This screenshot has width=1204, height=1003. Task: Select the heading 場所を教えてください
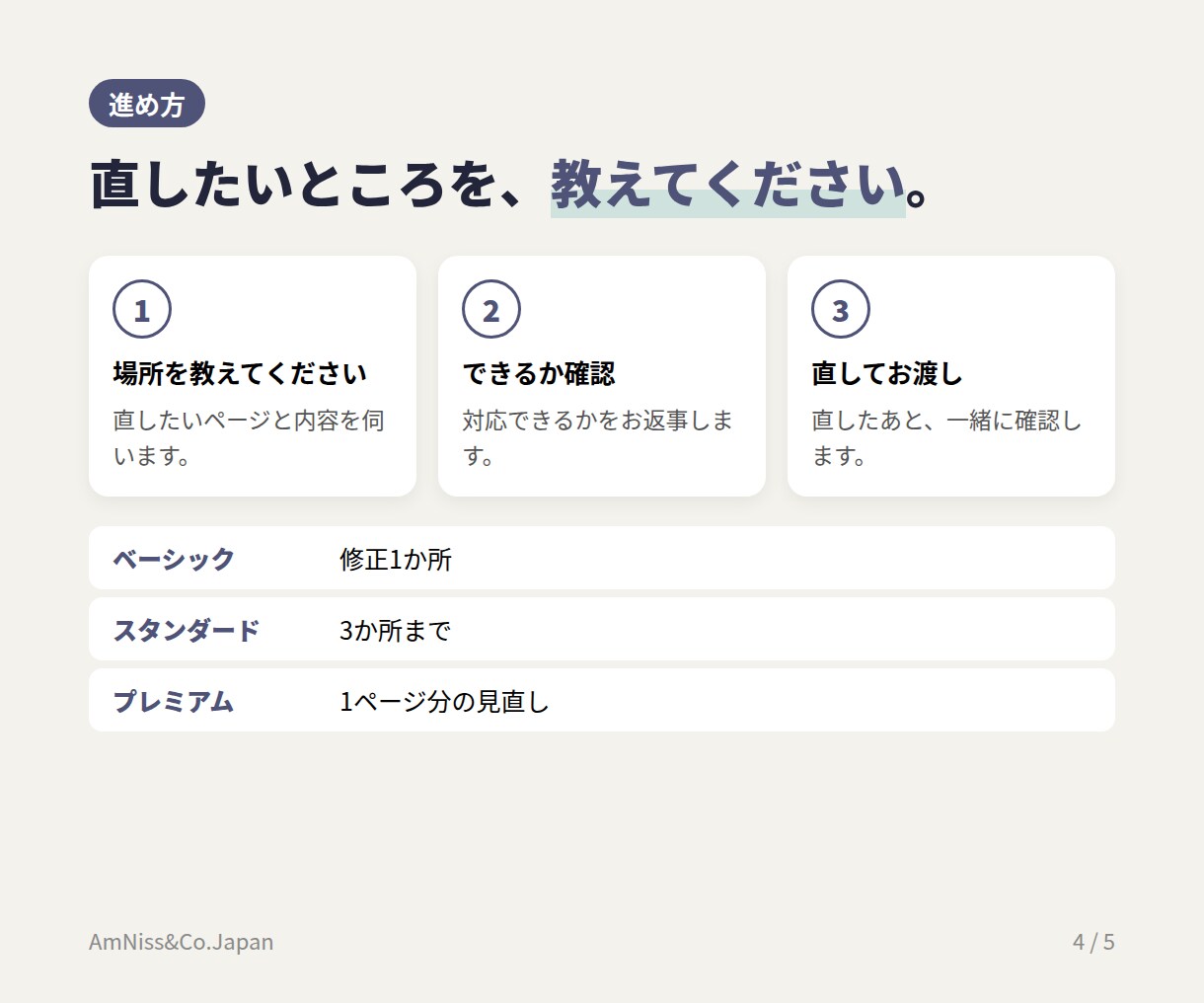pyautogui.click(x=240, y=373)
